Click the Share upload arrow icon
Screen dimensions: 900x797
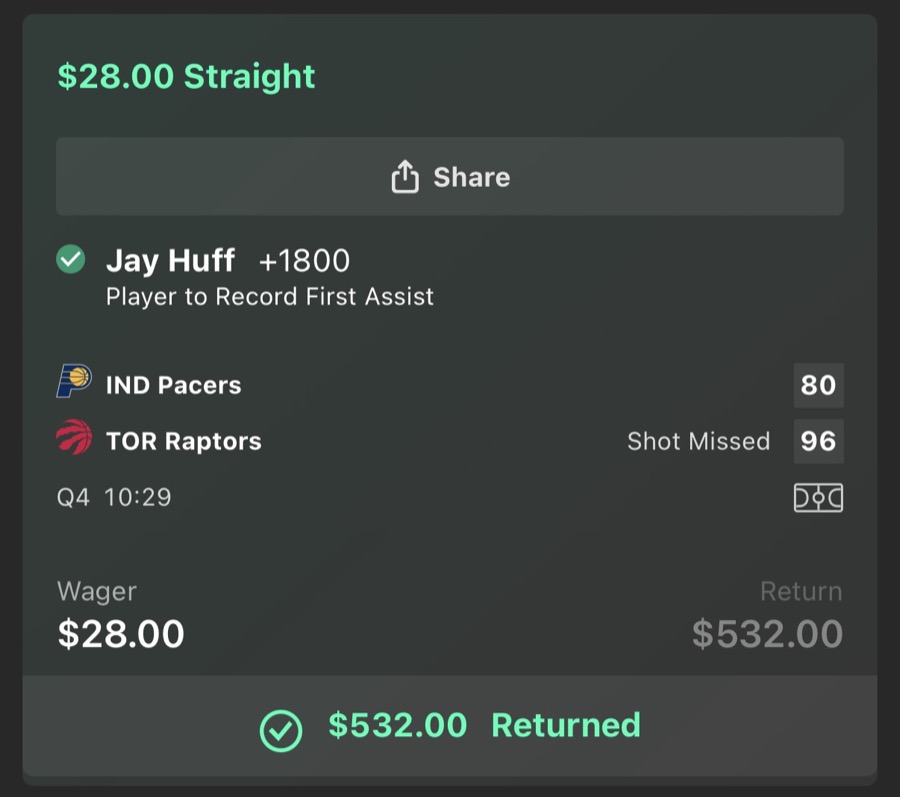point(404,176)
